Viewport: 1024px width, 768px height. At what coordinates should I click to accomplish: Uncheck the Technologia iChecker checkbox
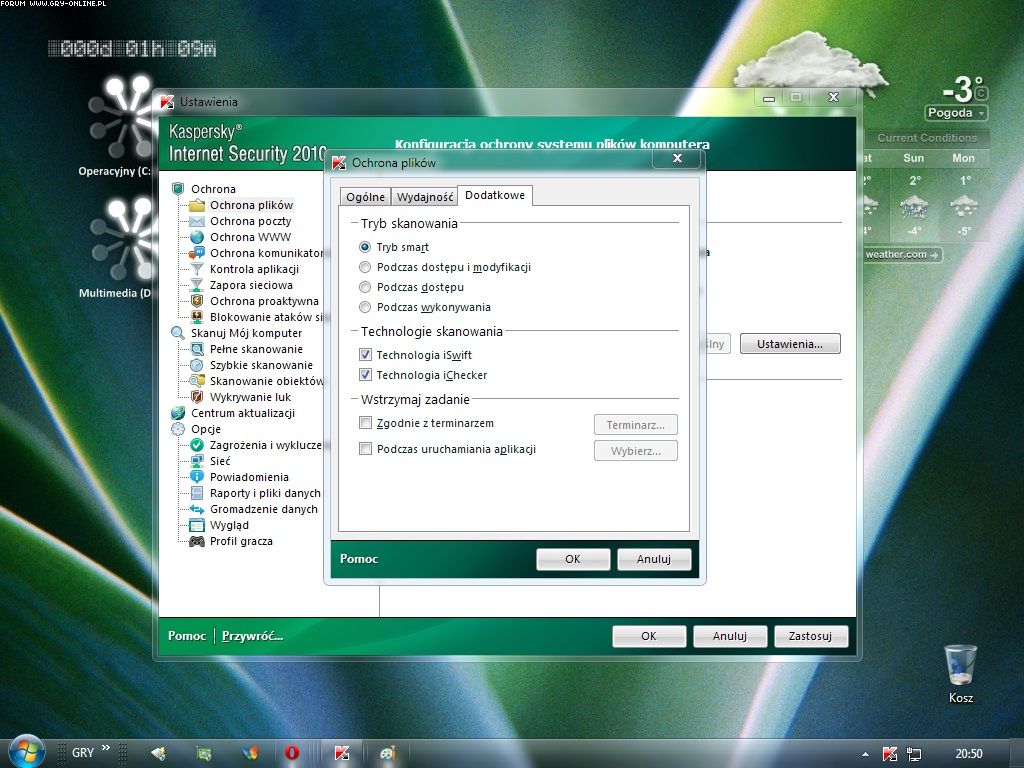tap(365, 375)
